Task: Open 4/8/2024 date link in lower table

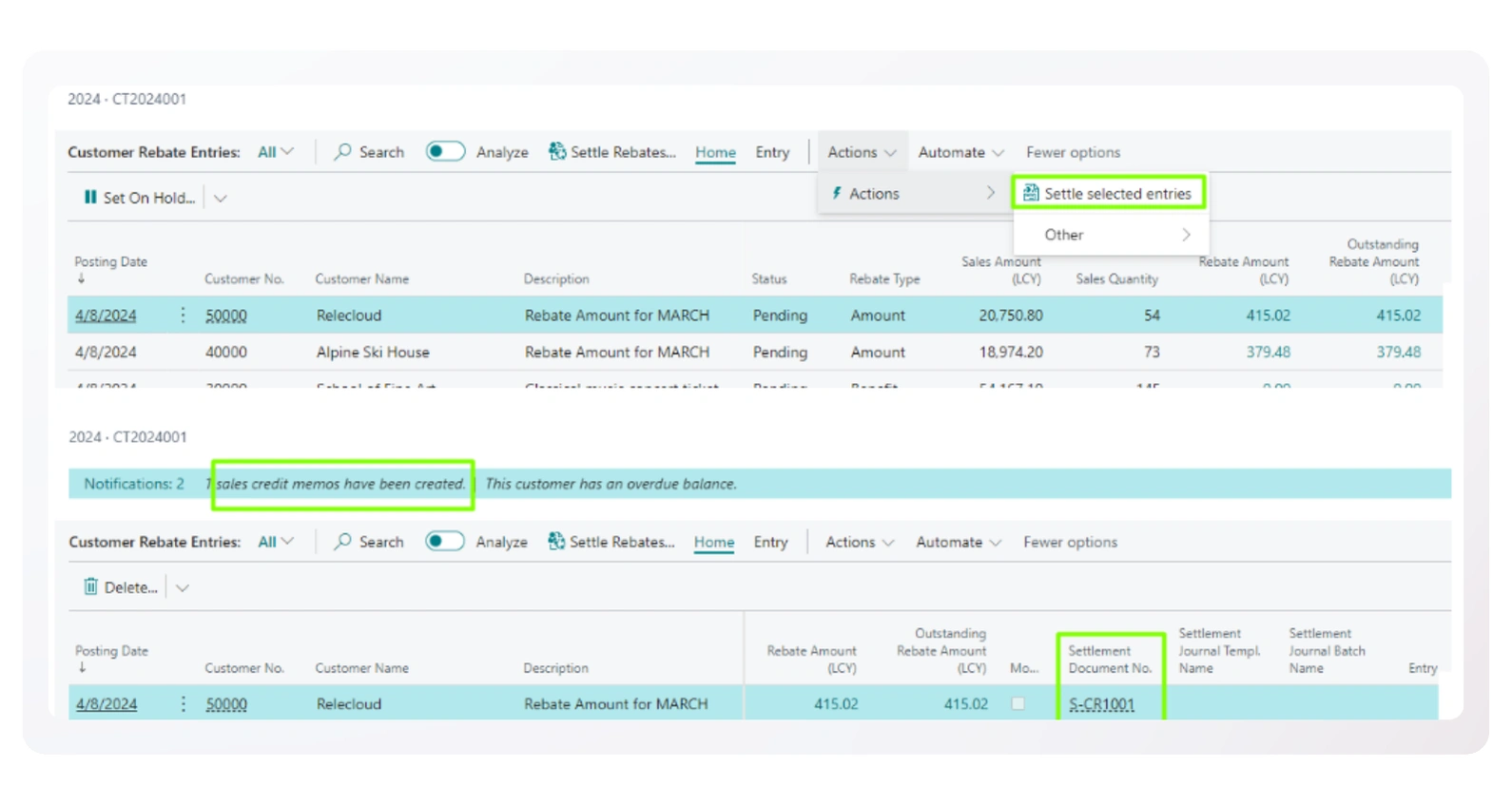Action: [x=107, y=704]
